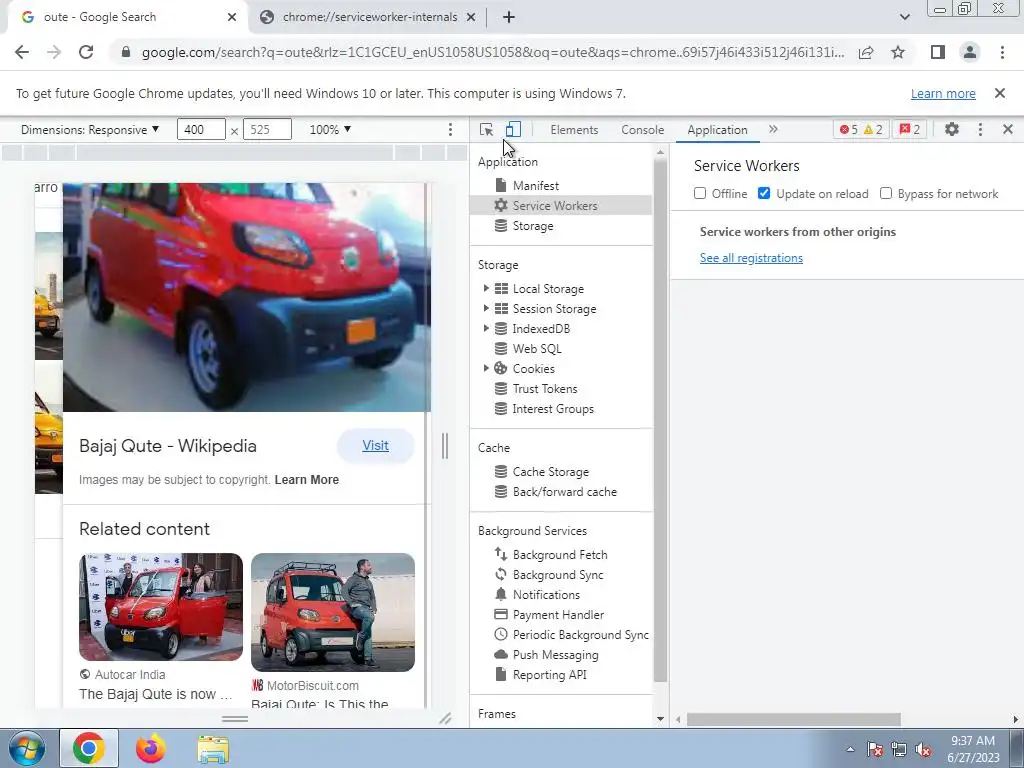Screen dimensions: 1024x768
Task: Go back using the browser back arrow
Action: point(22,52)
